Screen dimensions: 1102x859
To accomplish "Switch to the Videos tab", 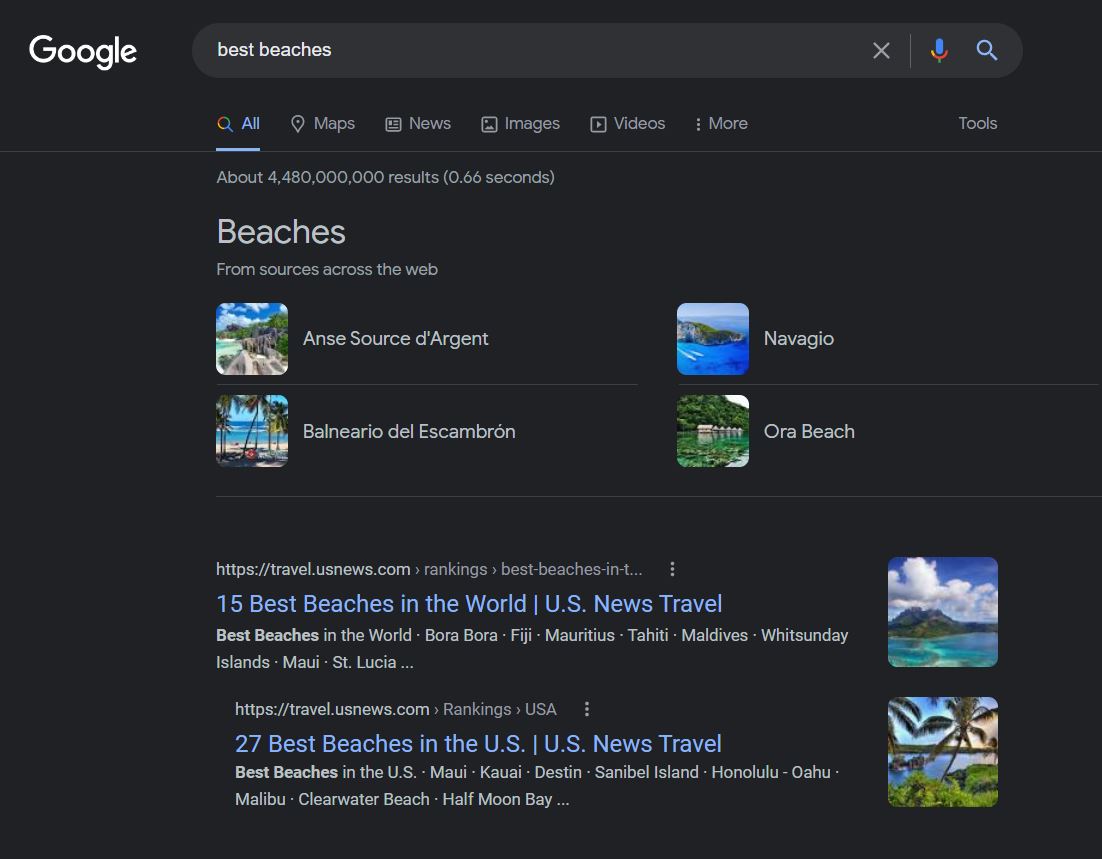I will coord(628,124).
